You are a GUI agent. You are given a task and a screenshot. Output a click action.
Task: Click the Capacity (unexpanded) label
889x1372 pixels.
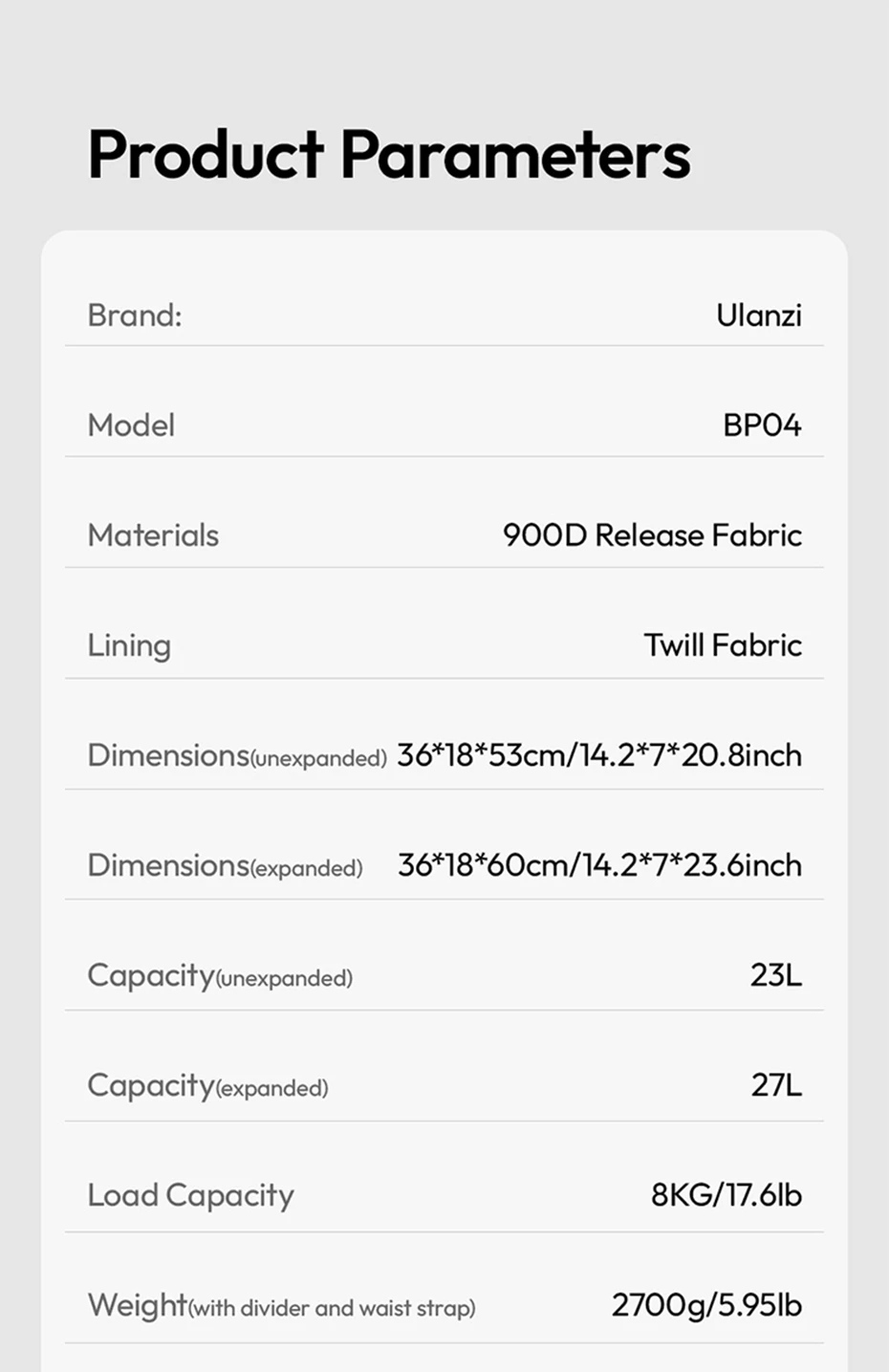(220, 975)
